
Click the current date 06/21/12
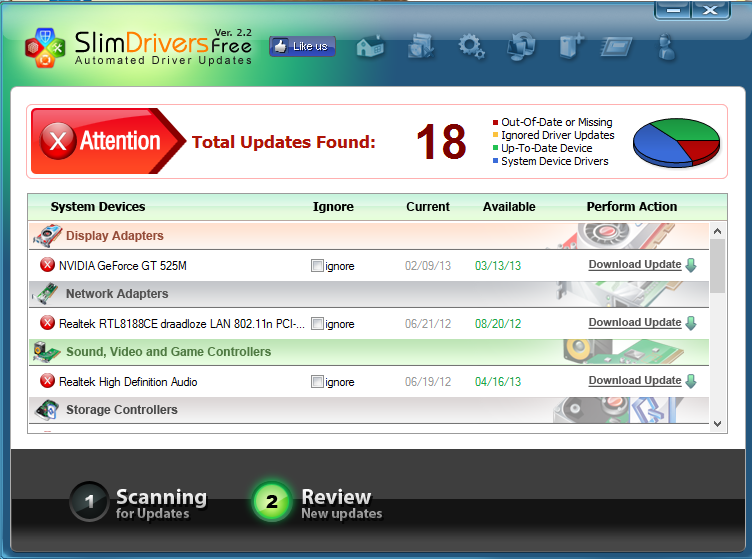428,324
